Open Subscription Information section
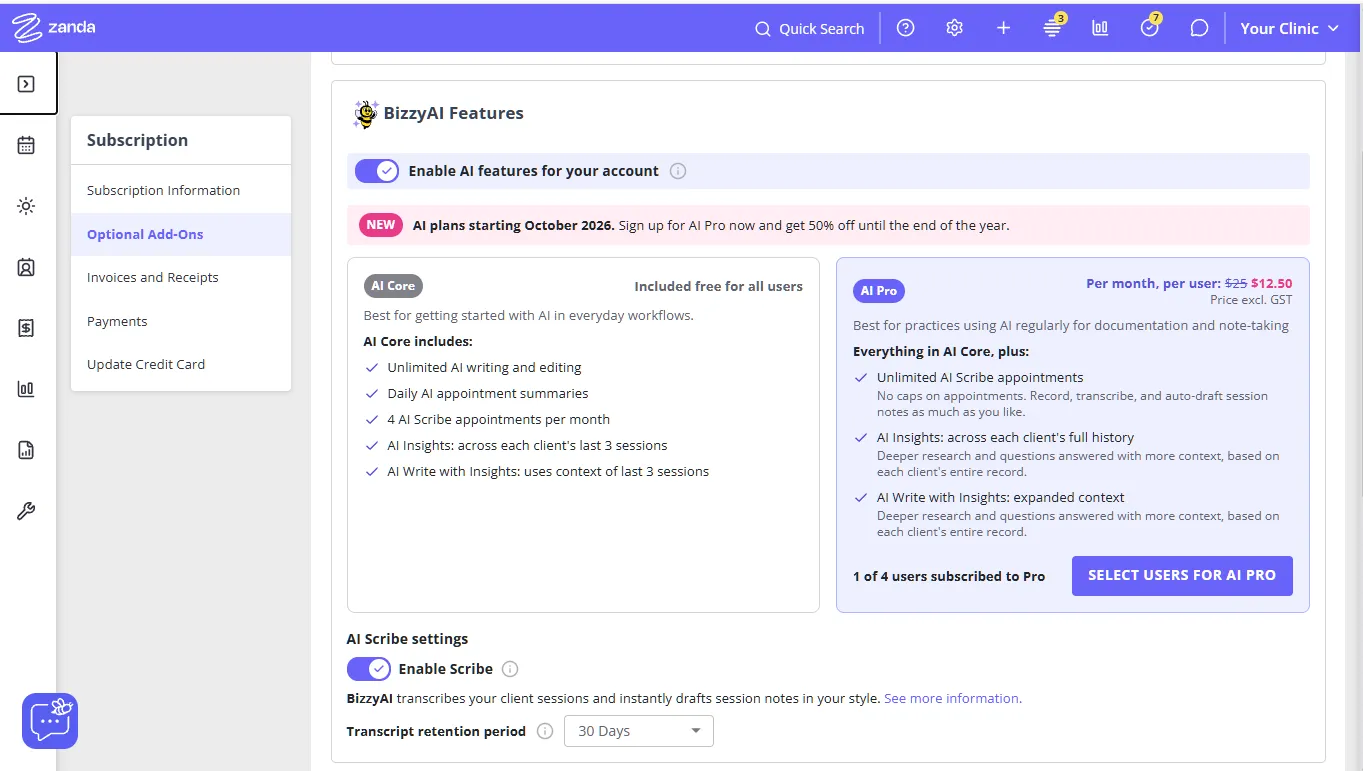Screen dimensions: 1363x771 click(x=181, y=190)
